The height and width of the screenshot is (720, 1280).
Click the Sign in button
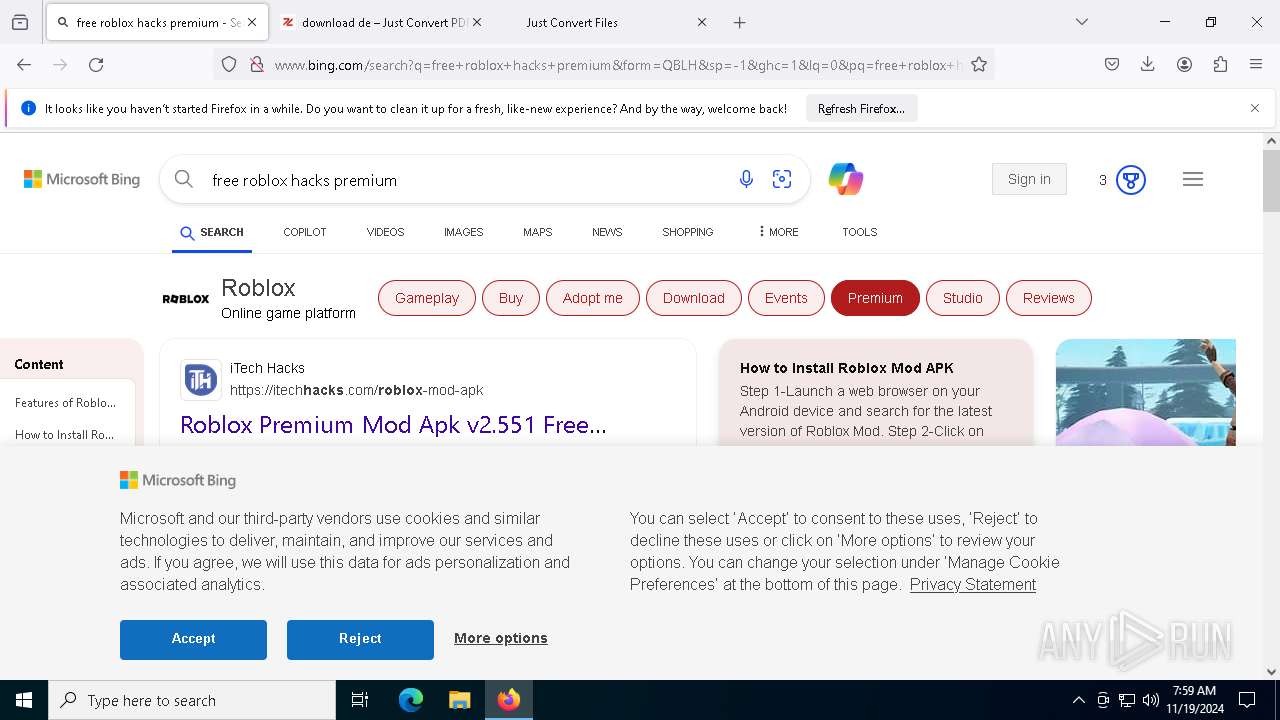point(1029,179)
